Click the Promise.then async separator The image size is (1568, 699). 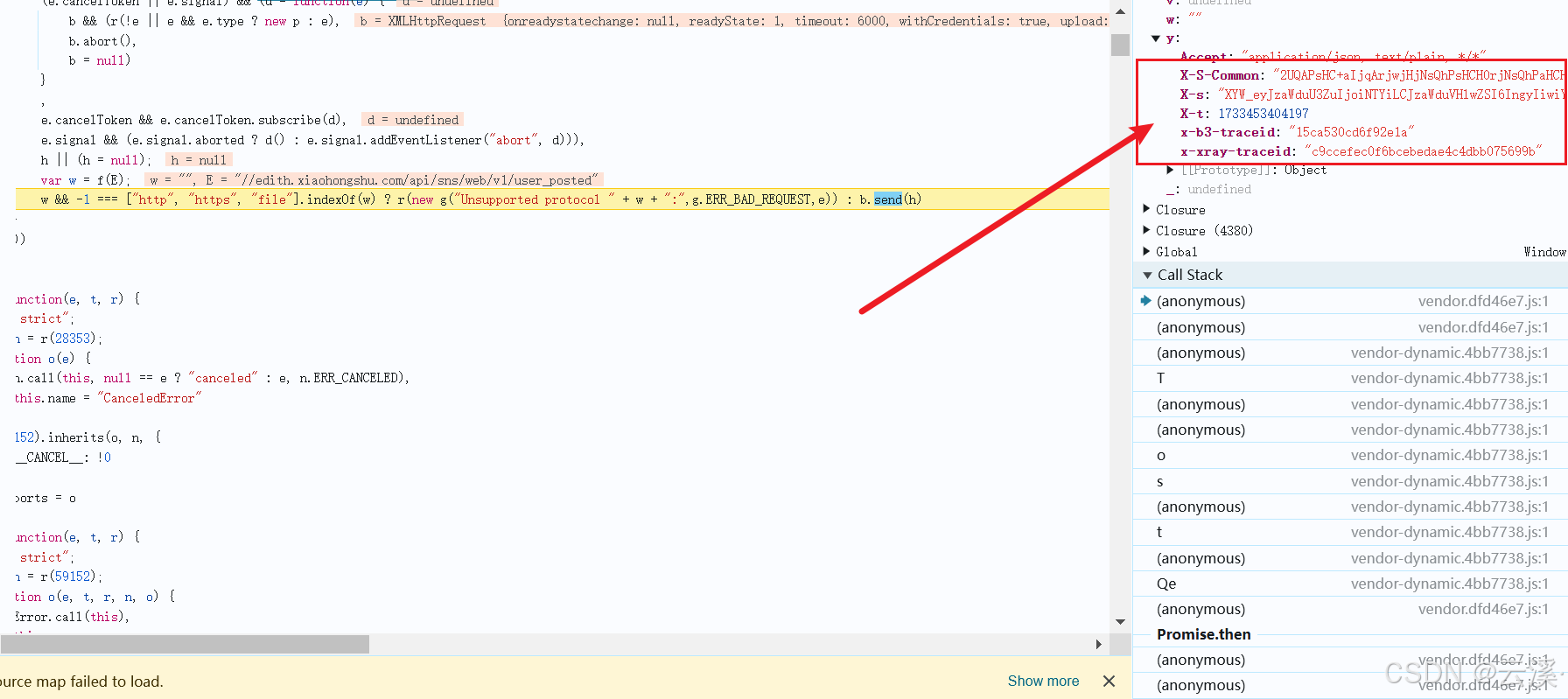(1203, 634)
